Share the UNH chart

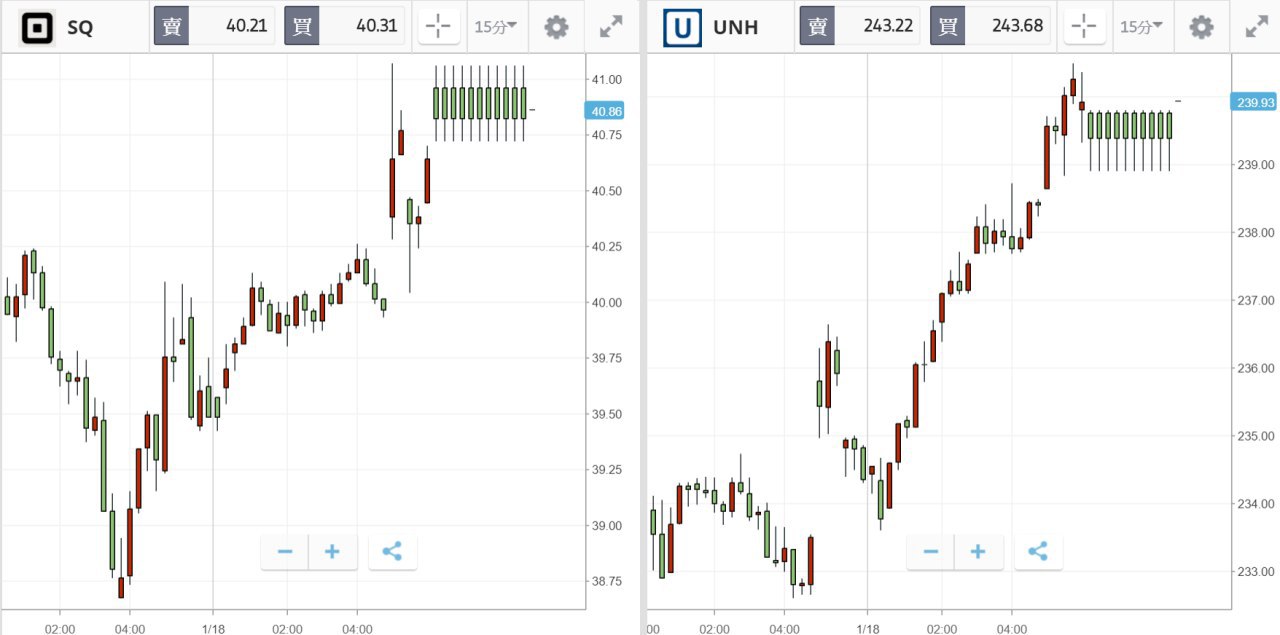(x=1038, y=551)
